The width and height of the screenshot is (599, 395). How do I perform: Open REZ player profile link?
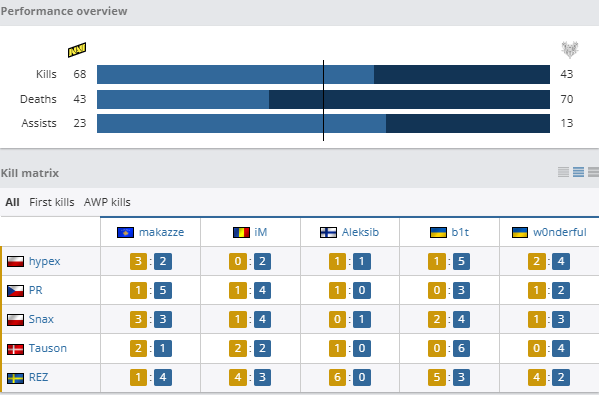(38, 377)
